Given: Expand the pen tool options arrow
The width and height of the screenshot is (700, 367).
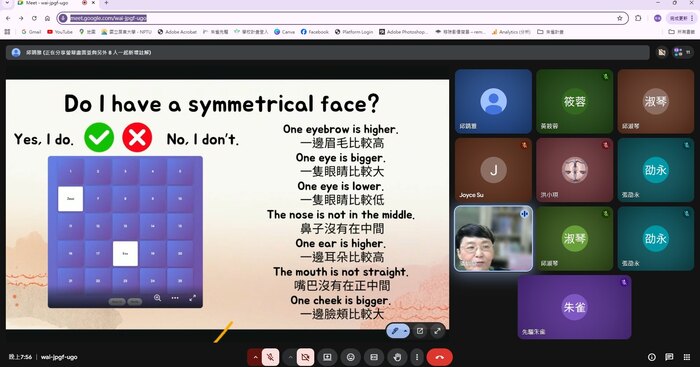Looking at the screenshot, I should [x=405, y=331].
